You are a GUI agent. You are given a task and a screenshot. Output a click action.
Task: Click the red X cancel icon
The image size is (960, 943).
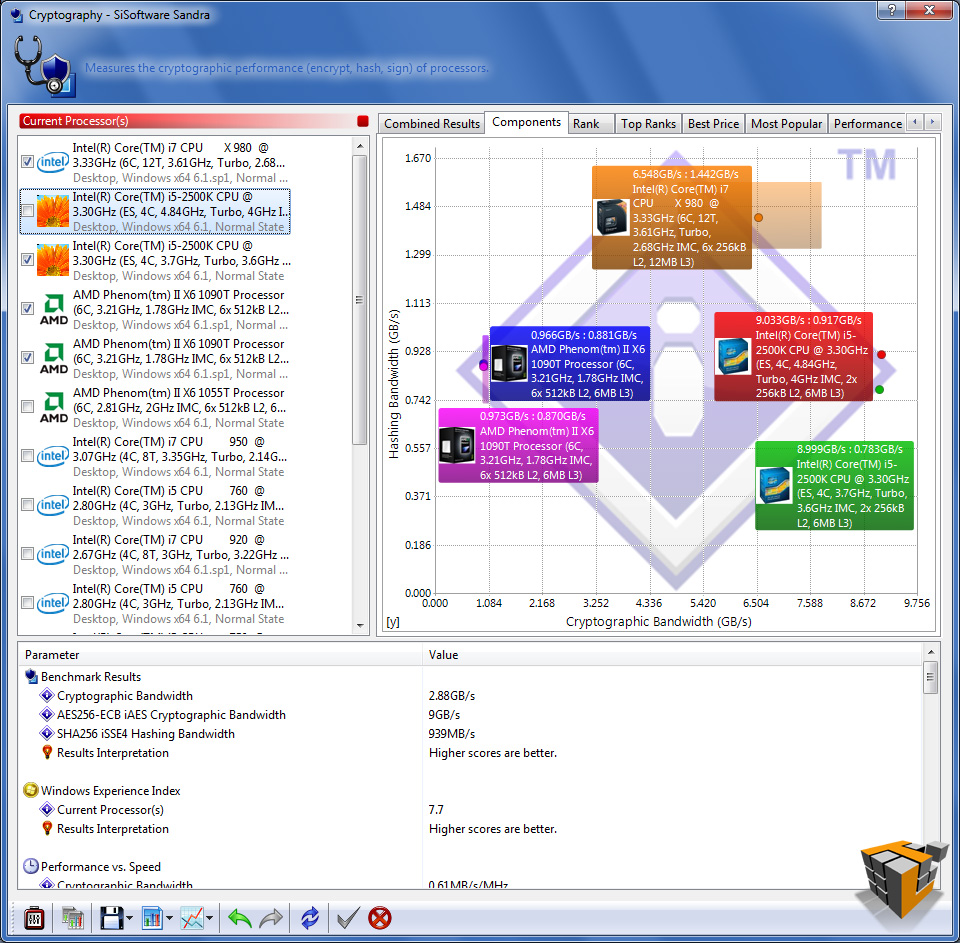380,918
